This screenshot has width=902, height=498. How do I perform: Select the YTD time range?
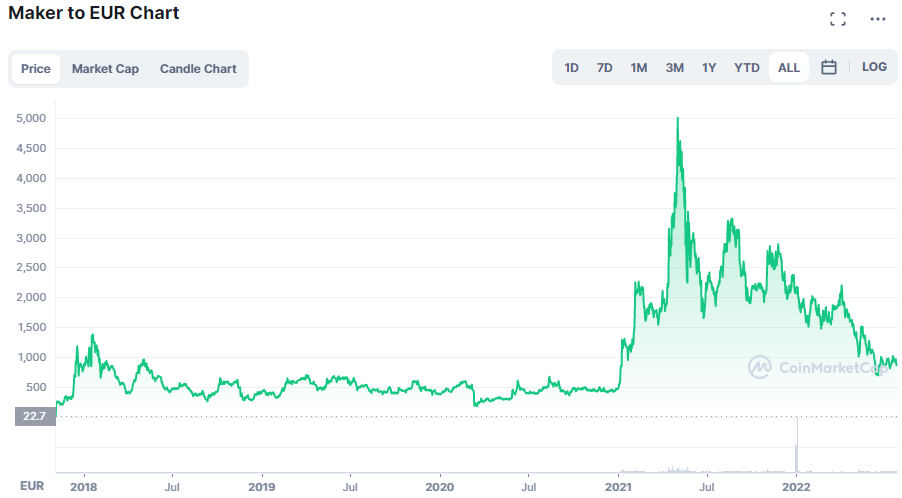click(x=746, y=68)
